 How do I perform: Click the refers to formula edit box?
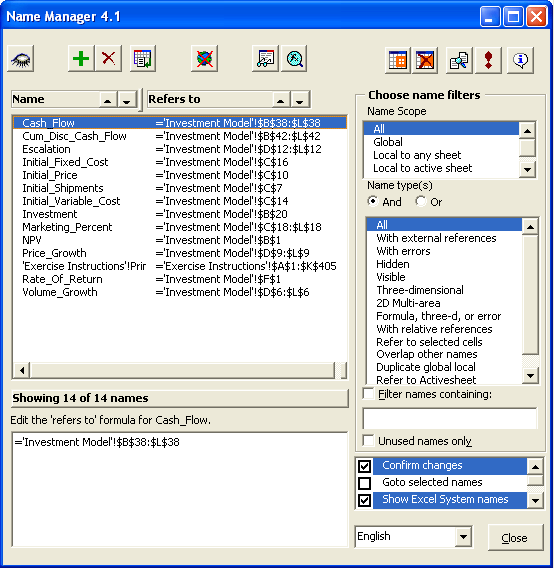click(x=180, y=489)
